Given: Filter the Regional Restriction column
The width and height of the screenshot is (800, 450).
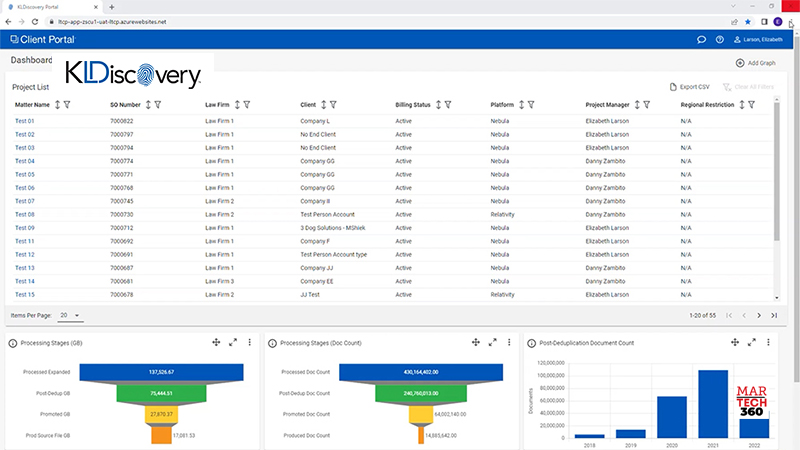Looking at the screenshot, I should [751, 105].
